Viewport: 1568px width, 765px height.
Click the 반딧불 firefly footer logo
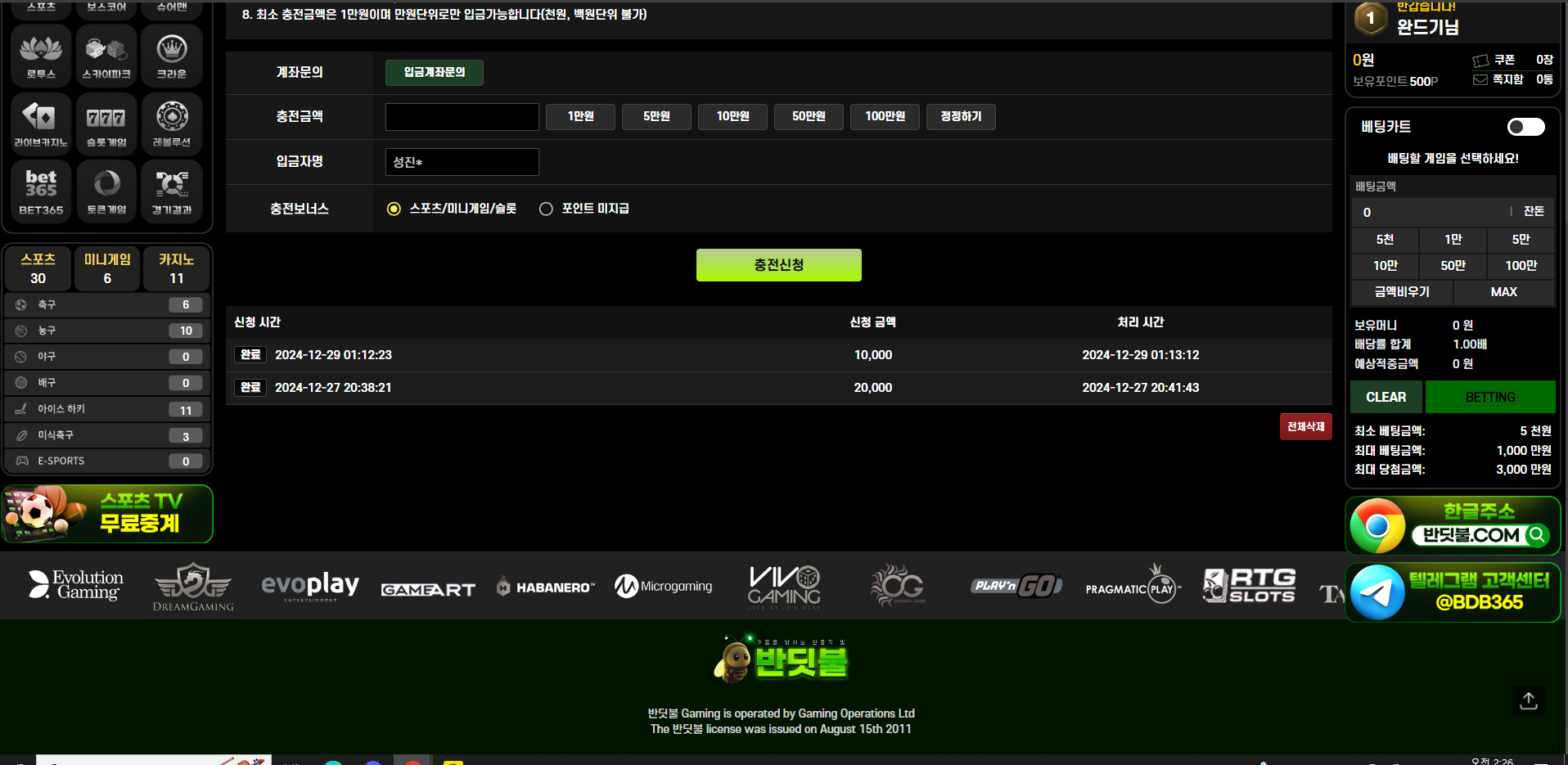coord(781,659)
